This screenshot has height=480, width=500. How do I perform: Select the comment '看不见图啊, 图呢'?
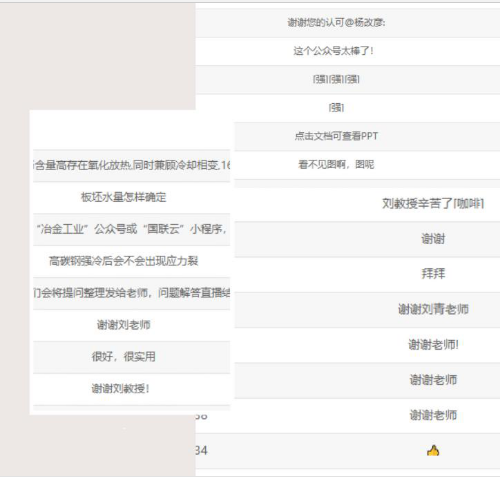pyautogui.click(x=336, y=164)
